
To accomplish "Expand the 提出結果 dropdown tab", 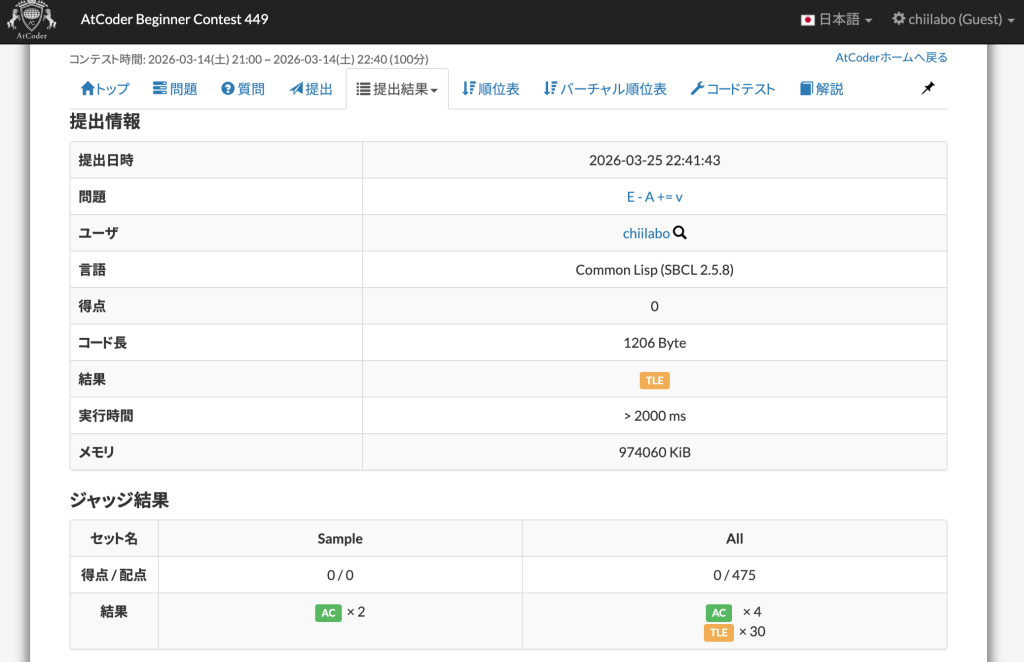I will 397,89.
